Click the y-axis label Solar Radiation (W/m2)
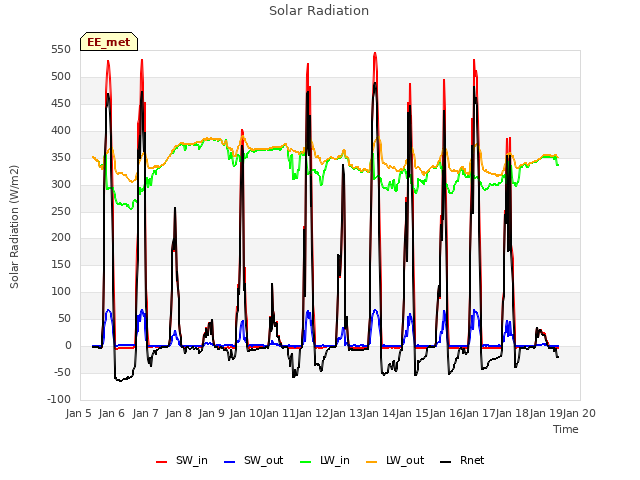 click(14, 227)
